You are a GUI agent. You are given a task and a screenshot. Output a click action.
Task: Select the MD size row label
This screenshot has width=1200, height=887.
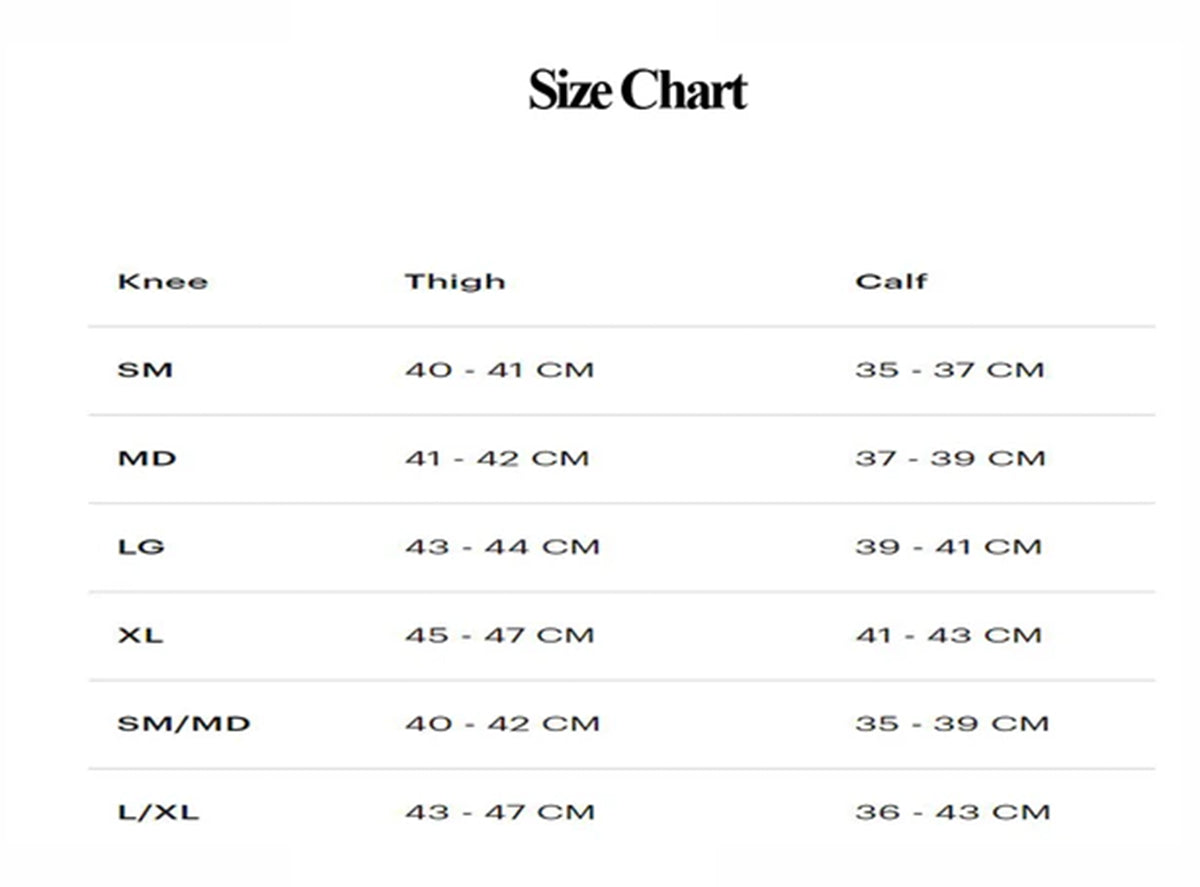point(147,458)
